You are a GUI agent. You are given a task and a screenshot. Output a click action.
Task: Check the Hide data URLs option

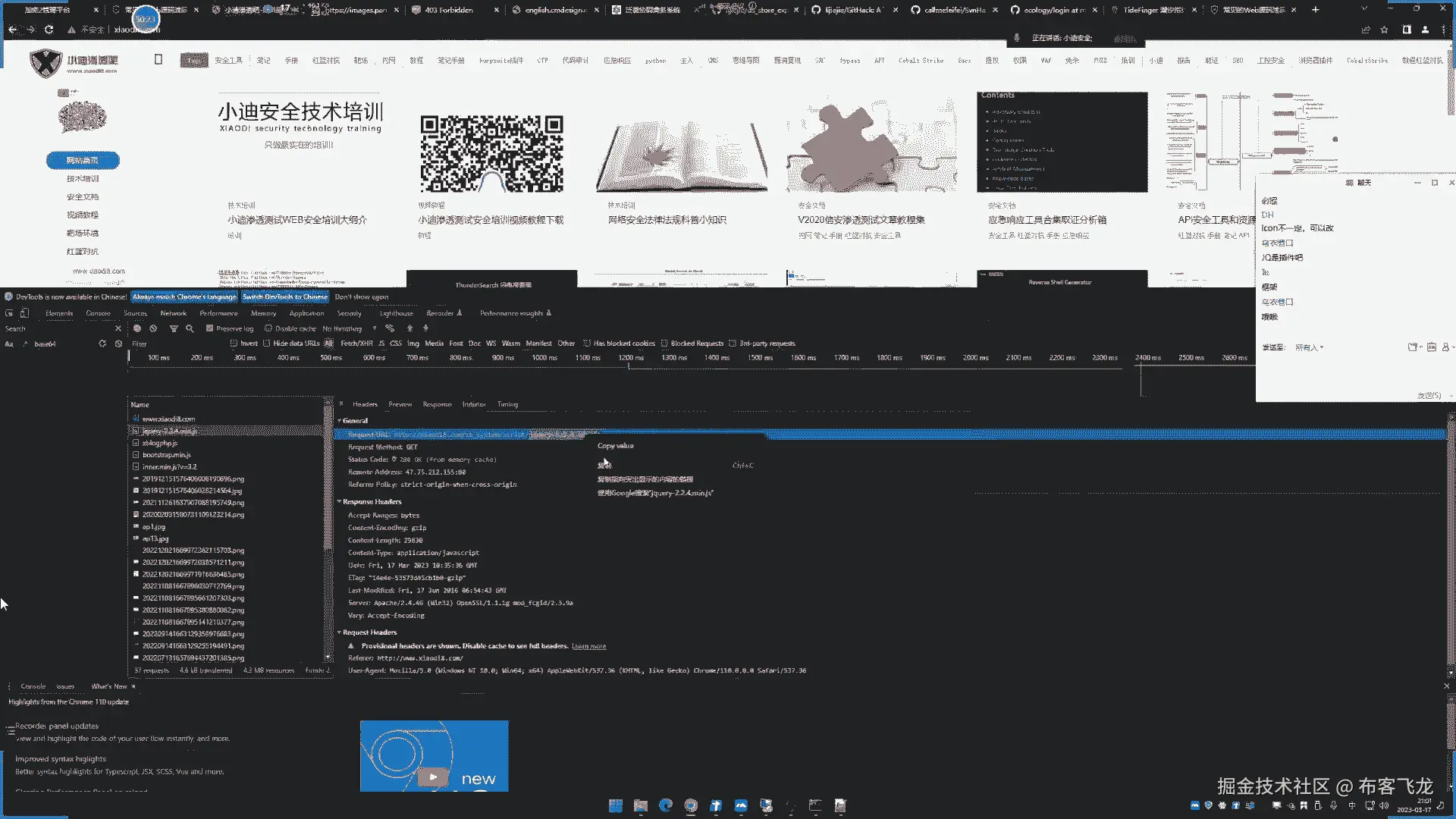coord(267,344)
